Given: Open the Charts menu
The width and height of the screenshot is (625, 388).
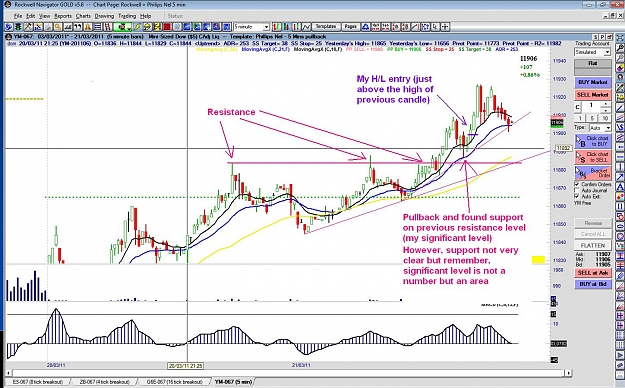Looking at the screenshot, I should pyautogui.click(x=83, y=16).
